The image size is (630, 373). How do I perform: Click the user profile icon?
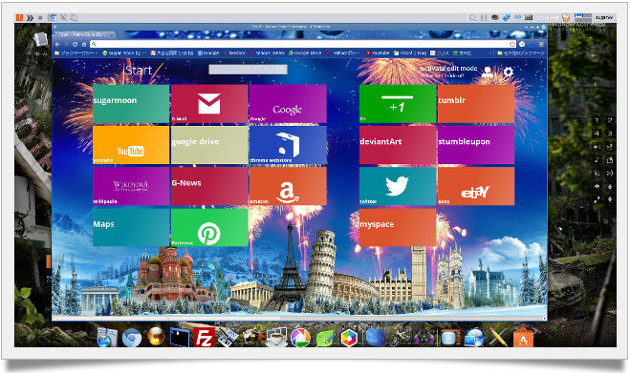click(487, 72)
